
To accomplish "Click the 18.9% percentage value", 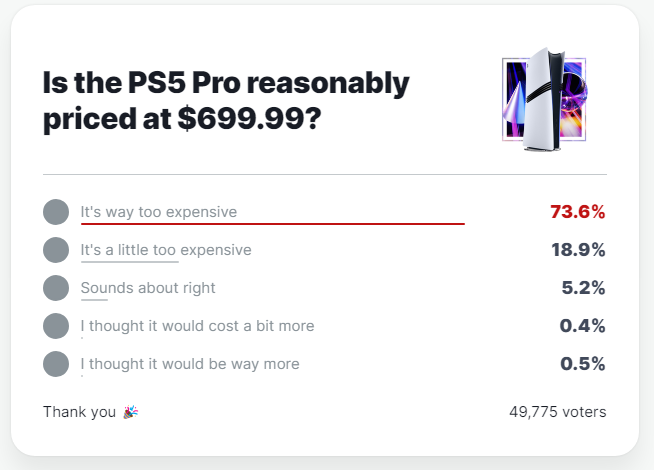I will [578, 250].
